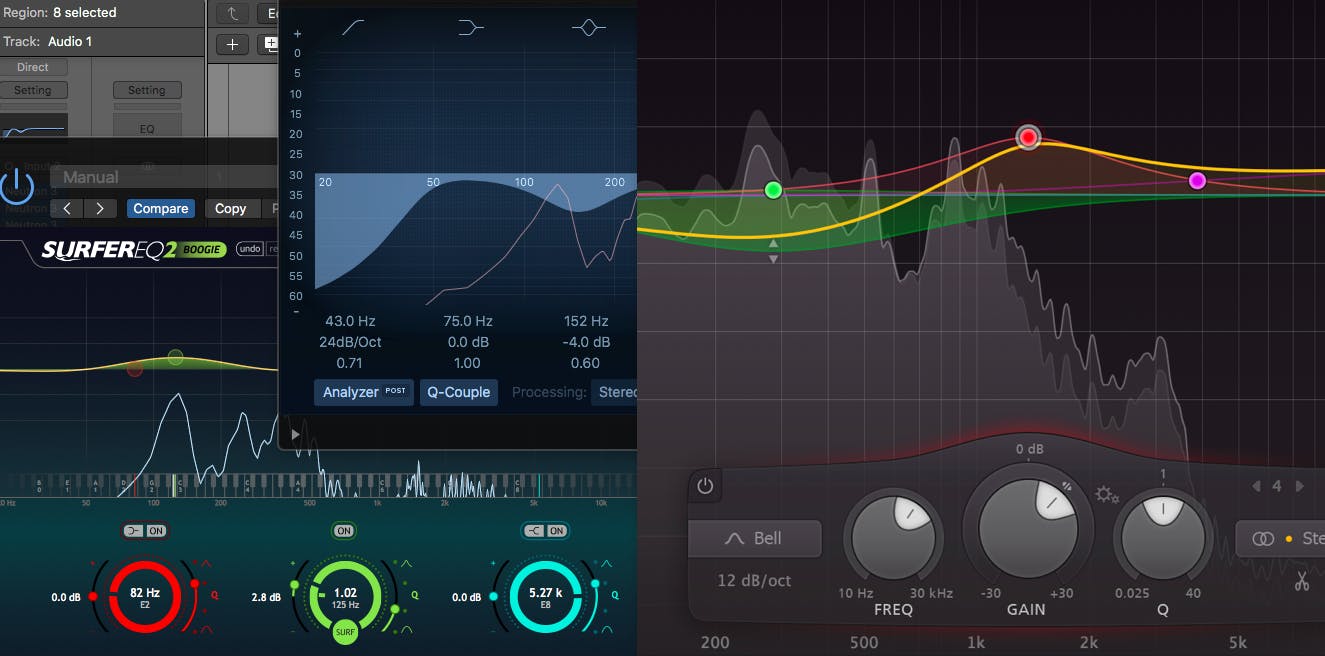Select the low-shelf band icon
The height and width of the screenshot is (656, 1325).
470,28
